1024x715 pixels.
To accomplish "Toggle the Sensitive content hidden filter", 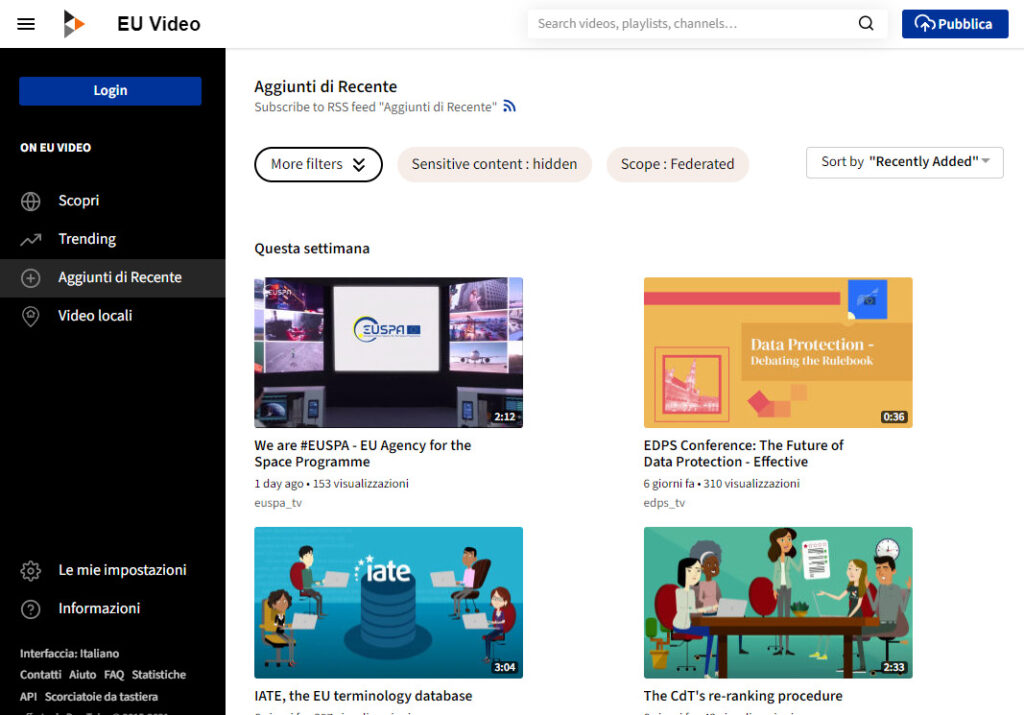I will click(494, 164).
